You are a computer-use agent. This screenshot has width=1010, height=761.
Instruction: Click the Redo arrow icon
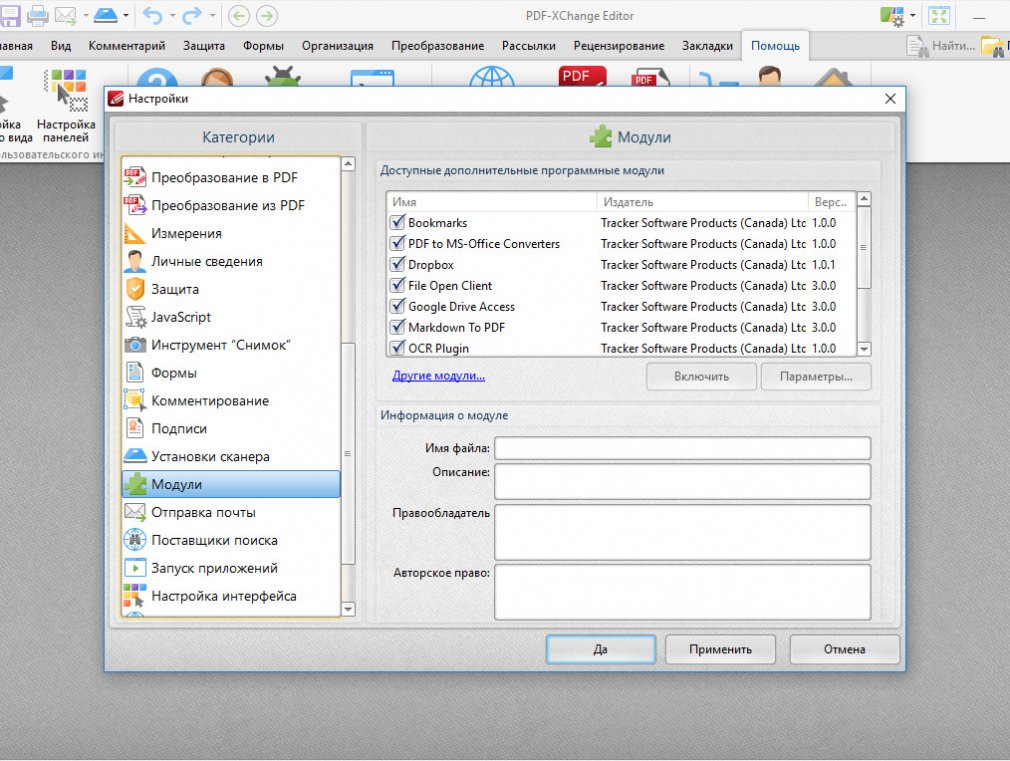click(x=192, y=15)
